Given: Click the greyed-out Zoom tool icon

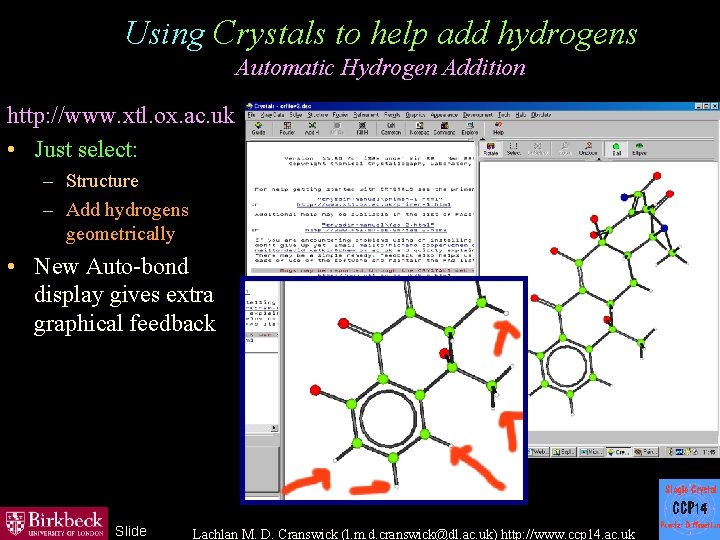Looking at the screenshot, I should 564,149.
